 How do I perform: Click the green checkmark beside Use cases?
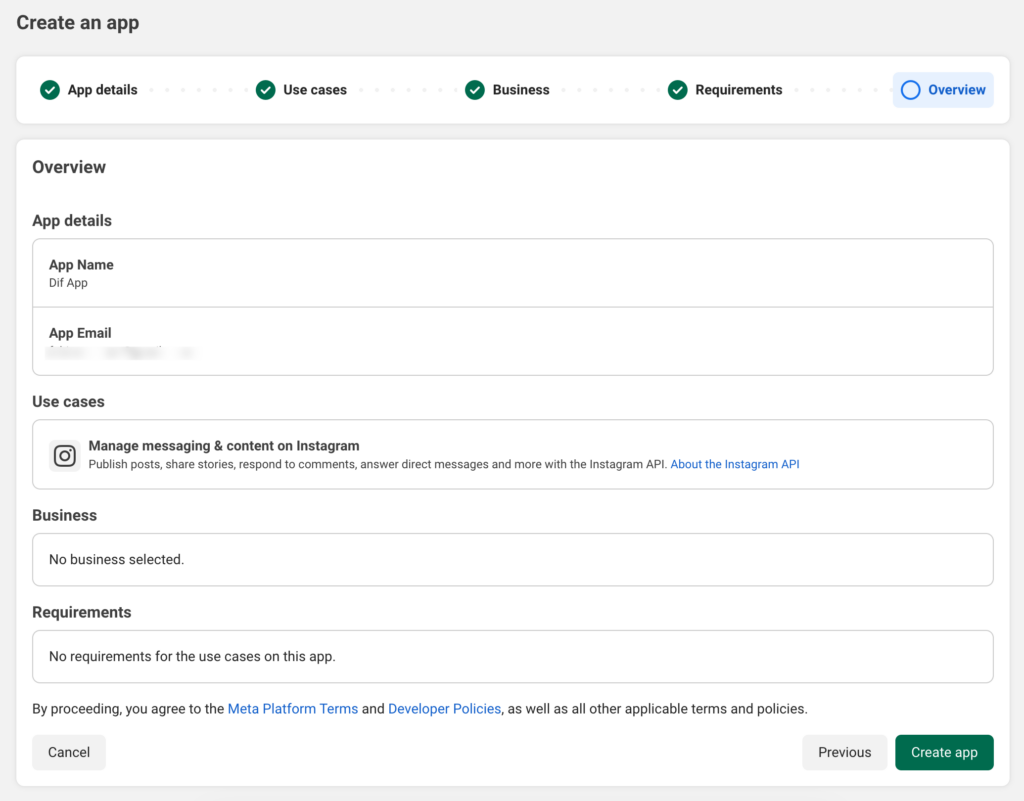[265, 90]
